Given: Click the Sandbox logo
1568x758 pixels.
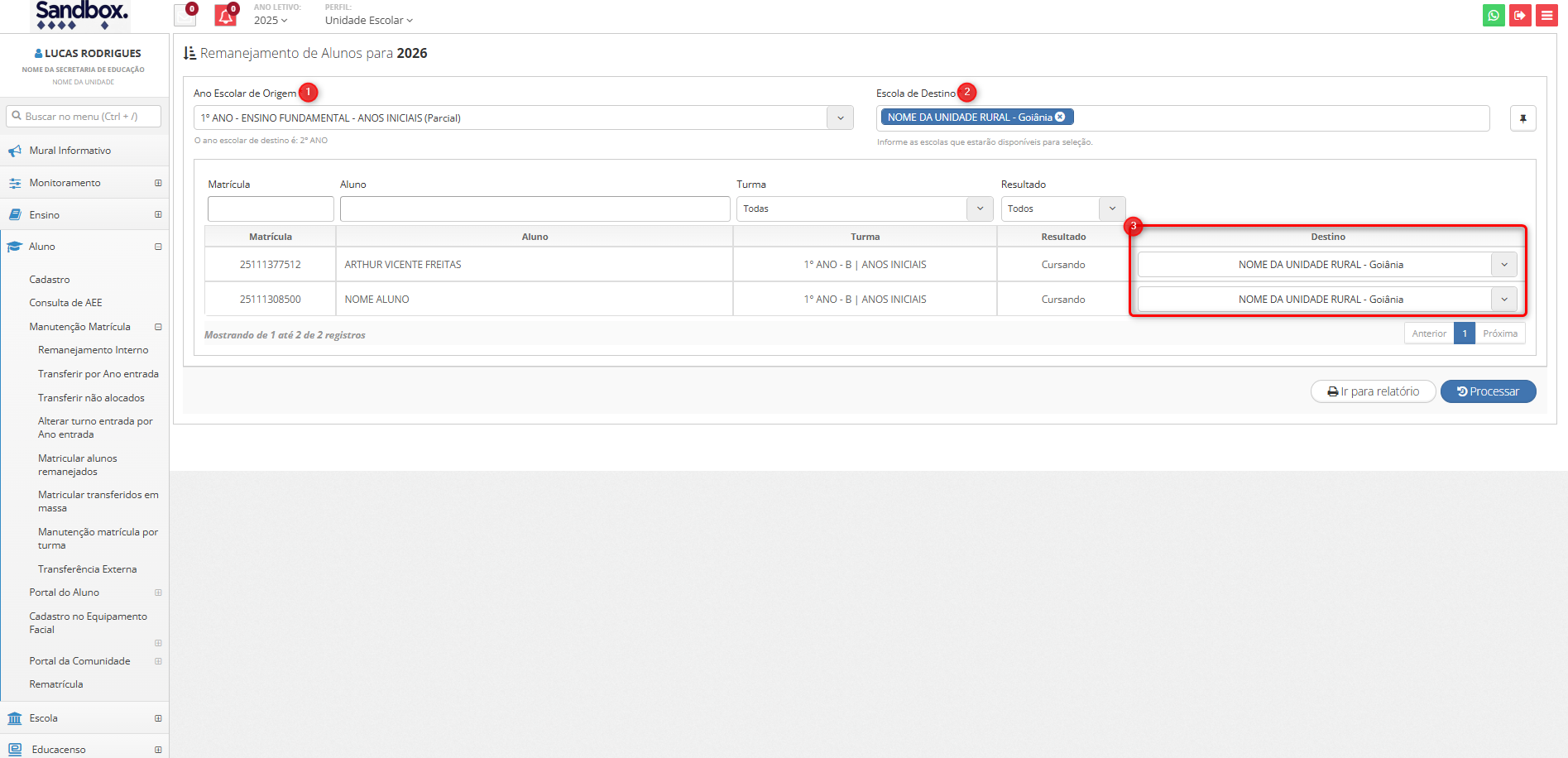Looking at the screenshot, I should coord(81,15).
